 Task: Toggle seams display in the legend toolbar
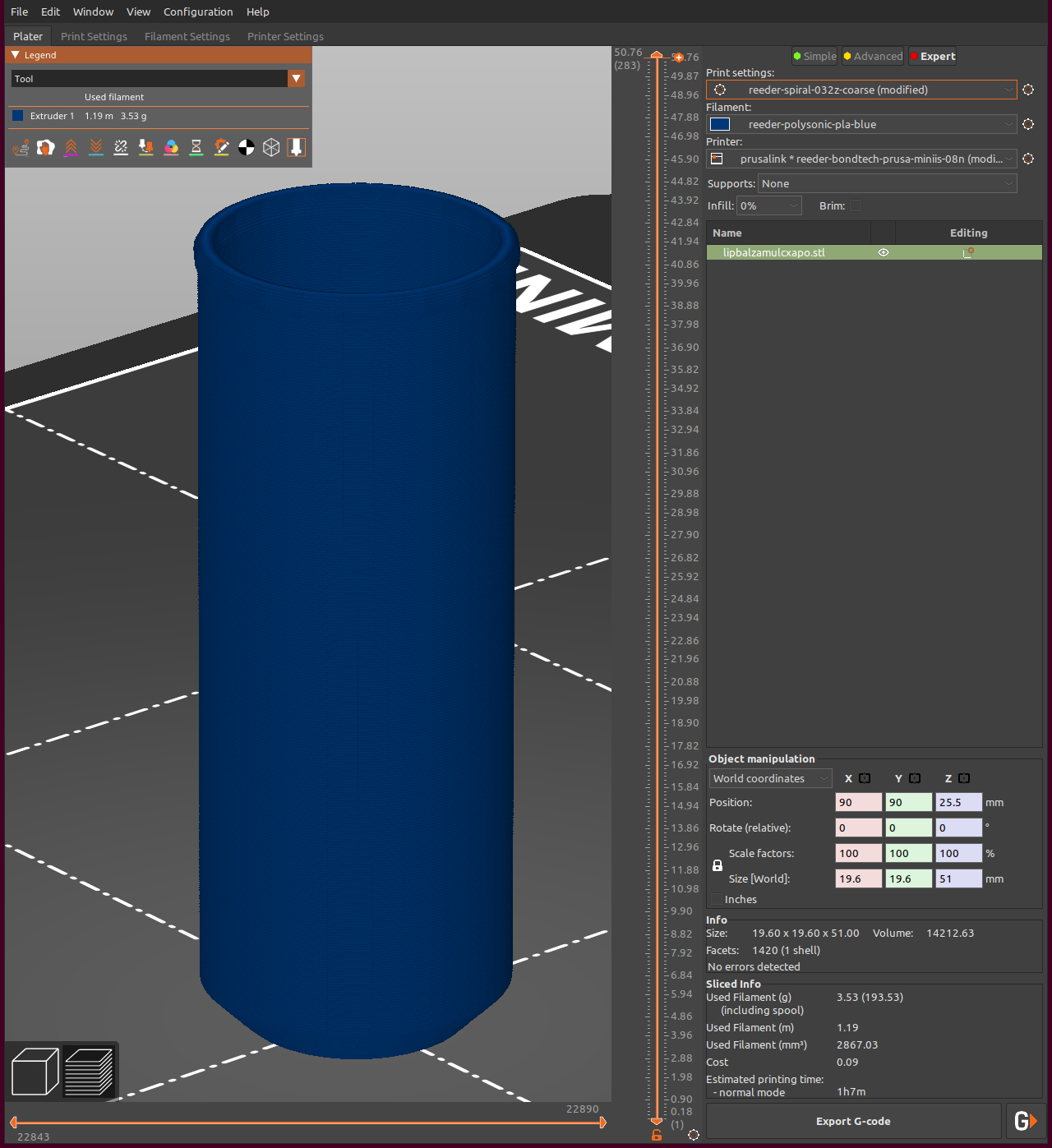point(120,147)
